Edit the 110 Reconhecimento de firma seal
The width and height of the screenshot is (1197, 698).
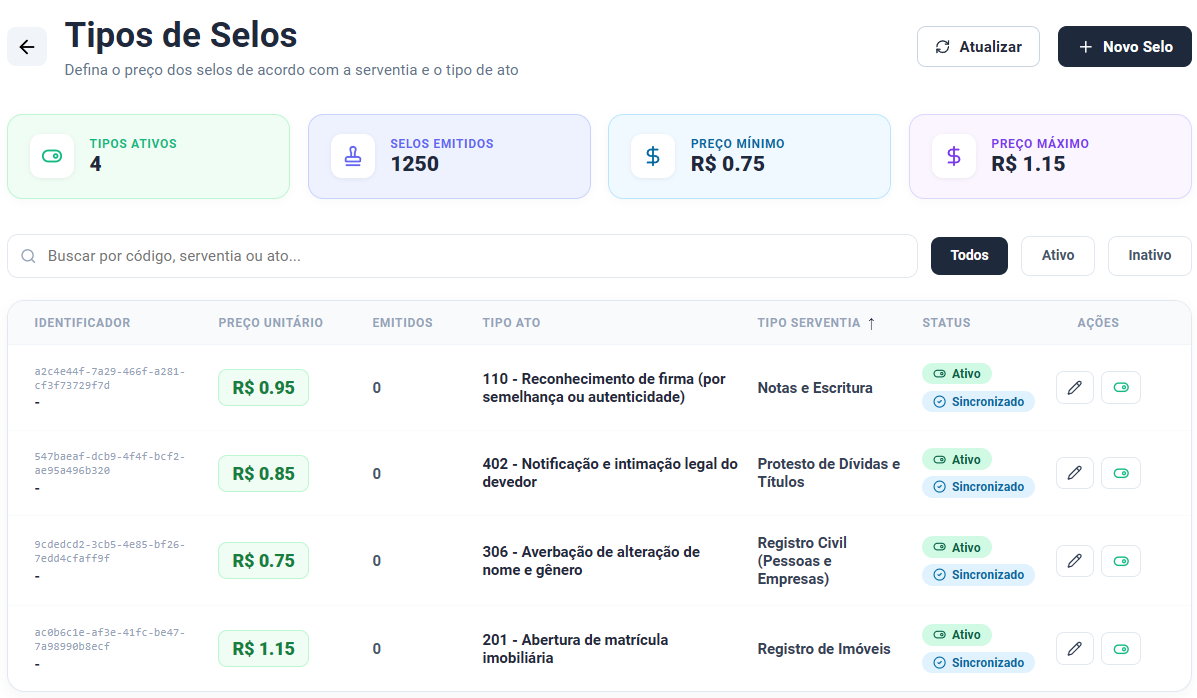click(1074, 388)
